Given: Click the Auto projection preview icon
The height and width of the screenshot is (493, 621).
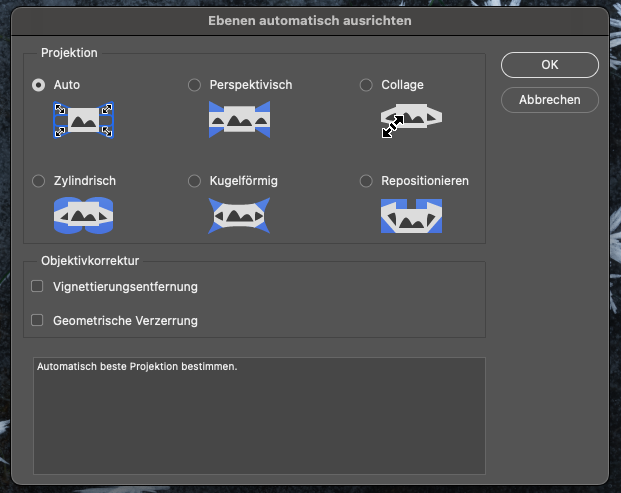Looking at the screenshot, I should click(x=84, y=120).
